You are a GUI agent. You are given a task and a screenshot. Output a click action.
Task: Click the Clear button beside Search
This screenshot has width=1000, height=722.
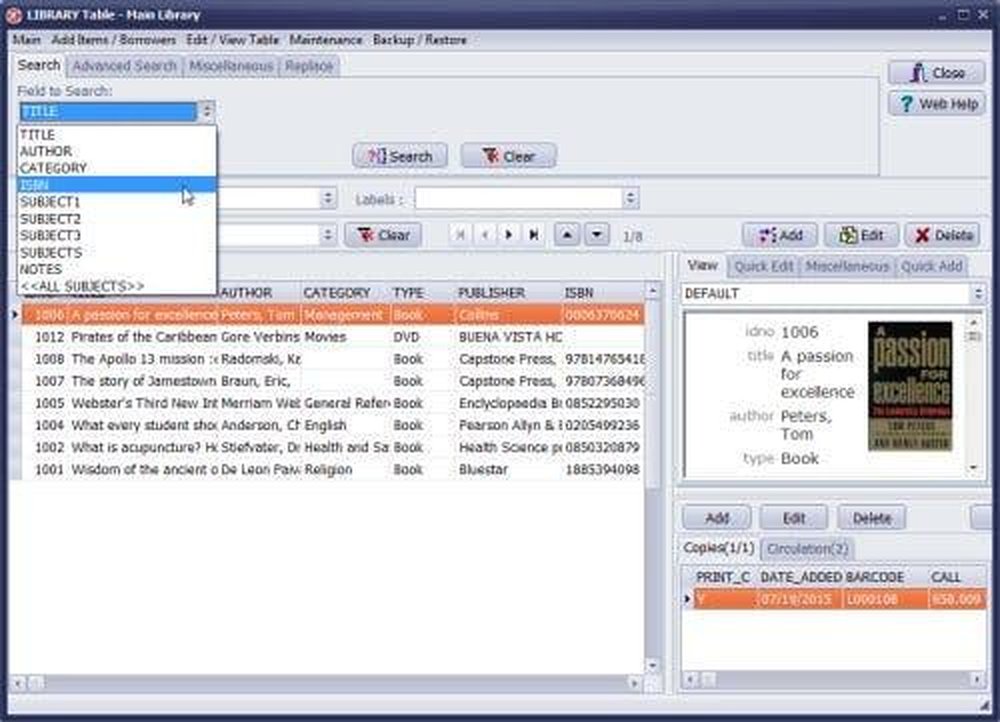pyautogui.click(x=508, y=156)
